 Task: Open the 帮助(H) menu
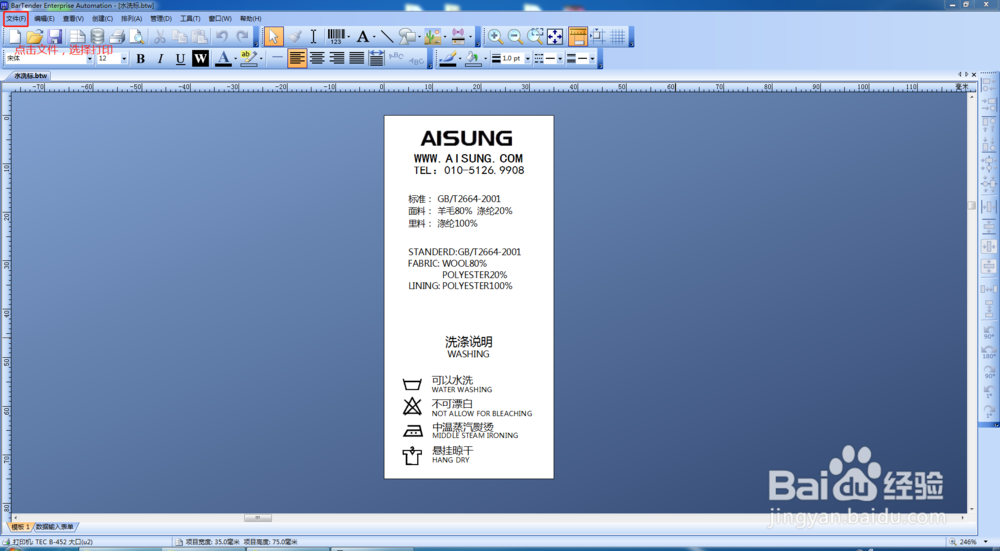click(x=250, y=18)
